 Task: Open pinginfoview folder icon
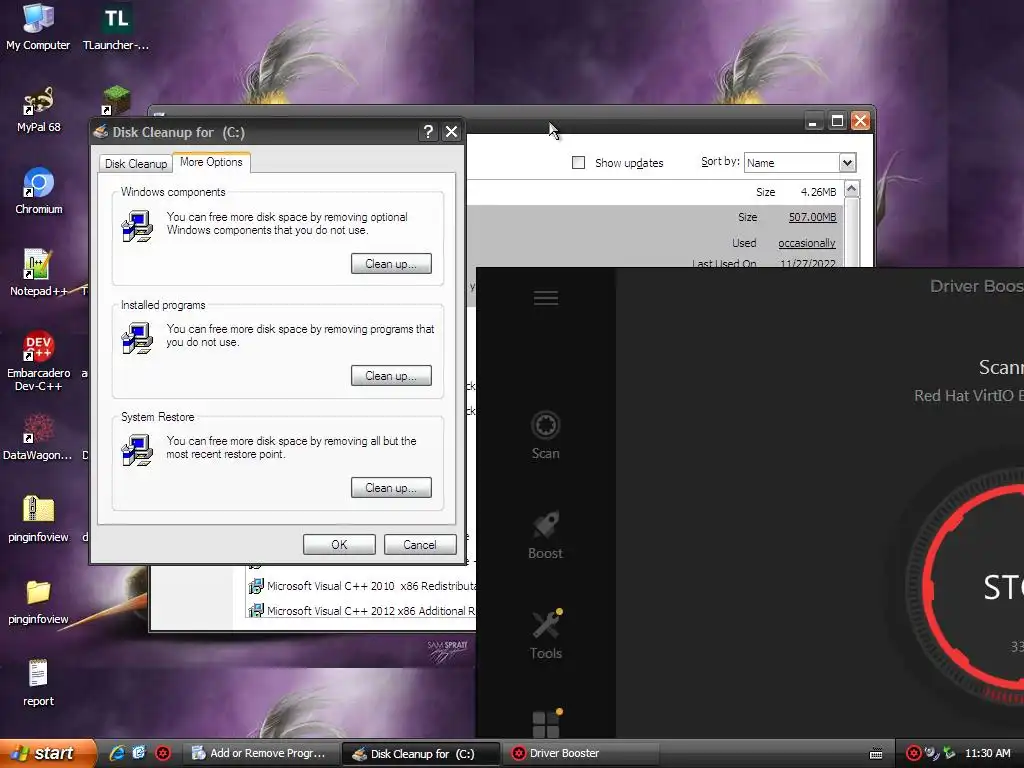38,601
